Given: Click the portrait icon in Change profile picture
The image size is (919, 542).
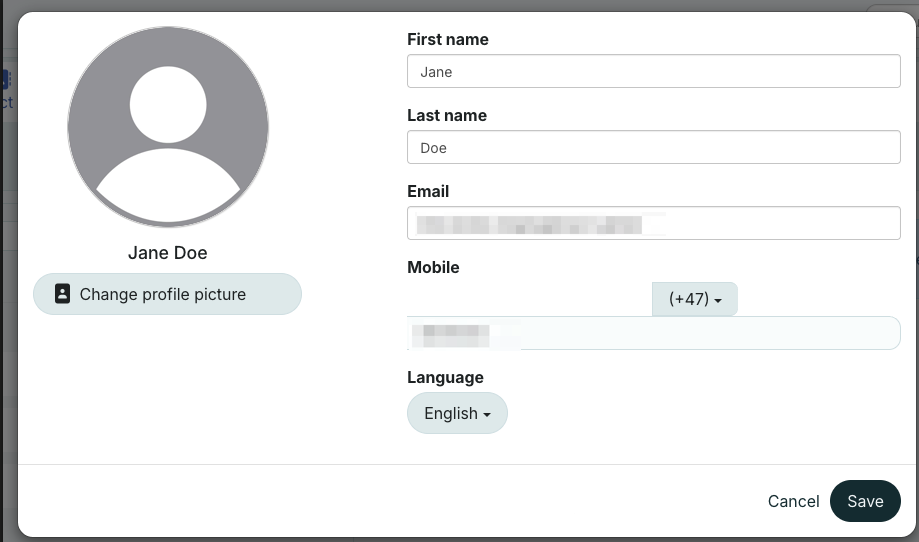Looking at the screenshot, I should 62,294.
